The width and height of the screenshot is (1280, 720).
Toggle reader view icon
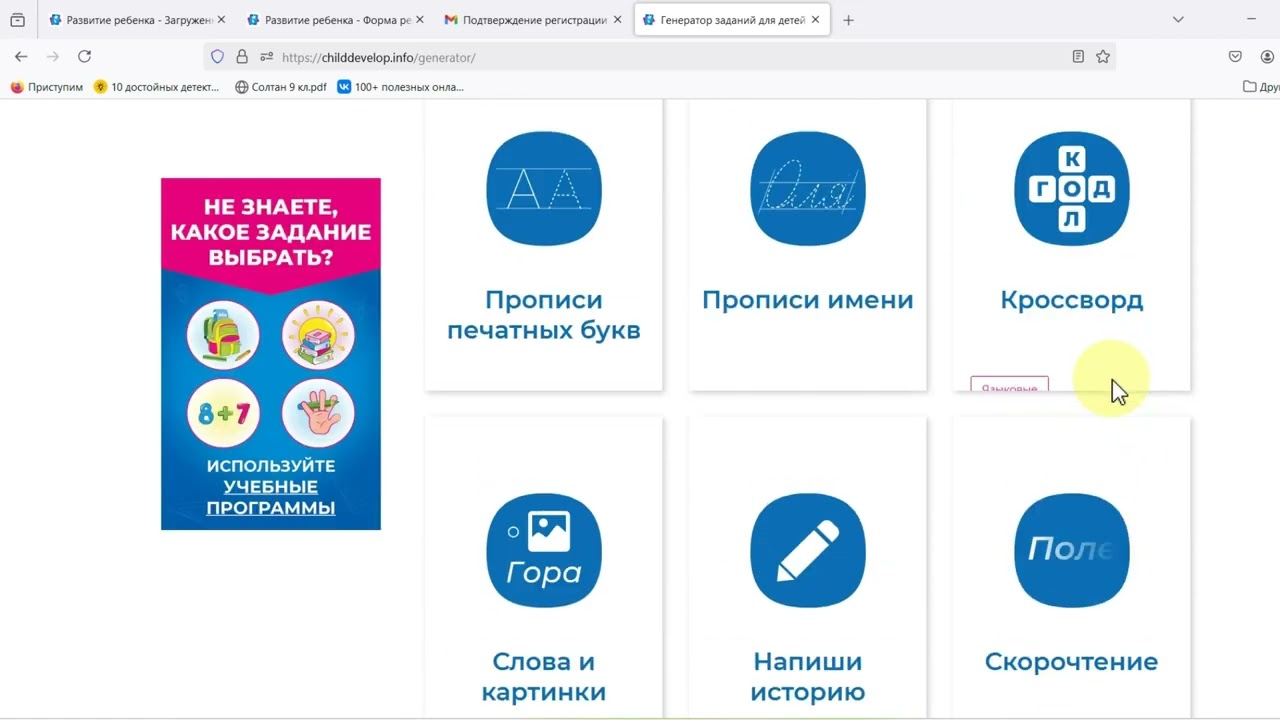tap(1078, 57)
